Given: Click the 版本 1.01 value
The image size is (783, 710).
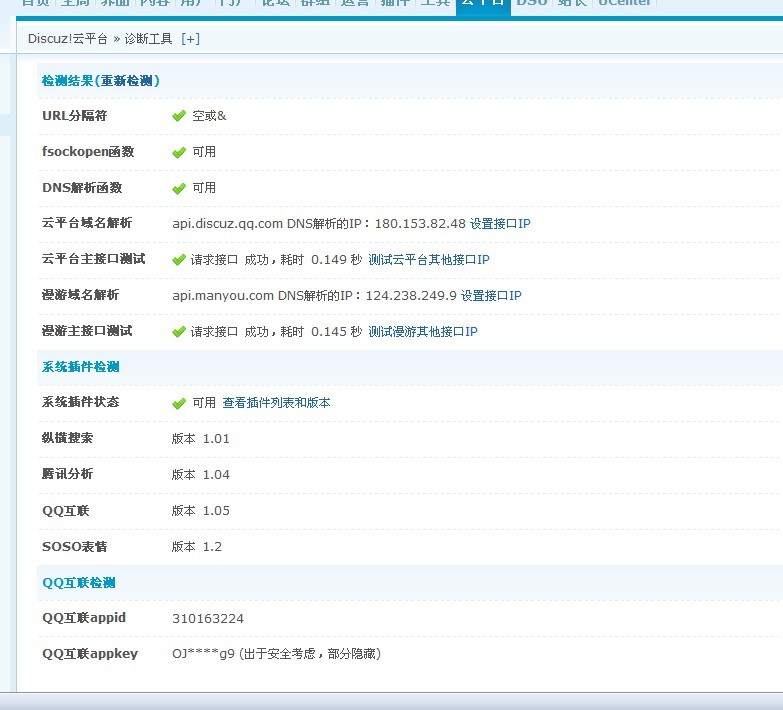Looking at the screenshot, I should [x=200, y=439].
